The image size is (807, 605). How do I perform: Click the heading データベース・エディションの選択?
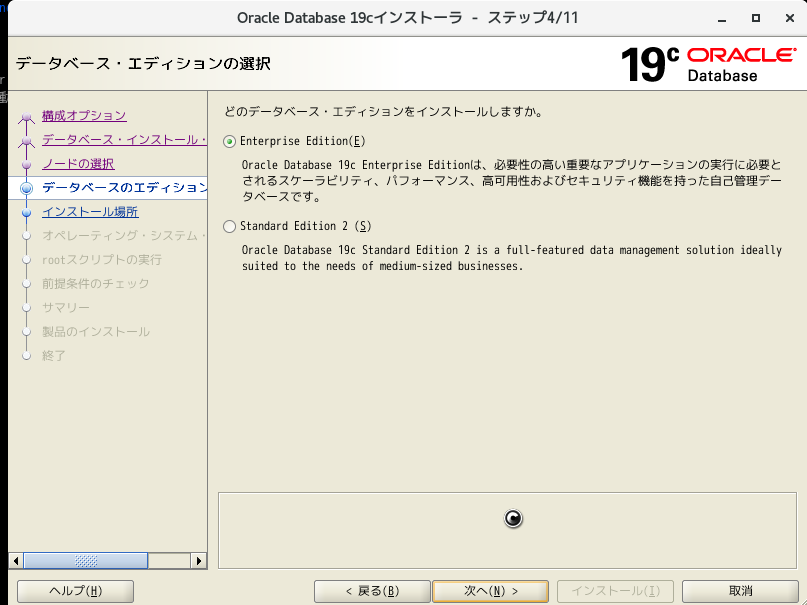pos(143,64)
